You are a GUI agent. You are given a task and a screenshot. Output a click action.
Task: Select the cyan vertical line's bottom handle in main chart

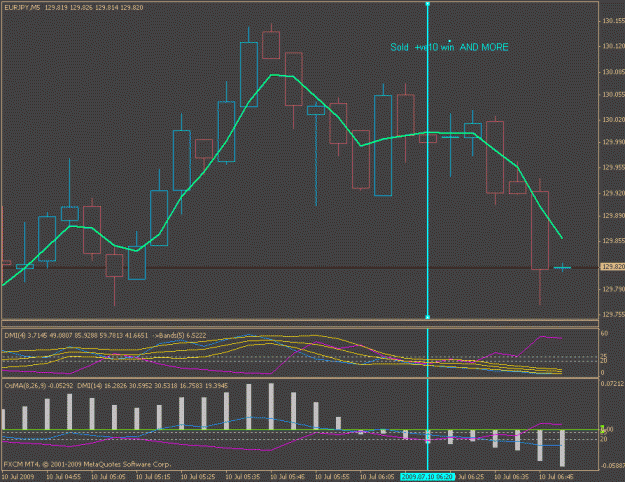[428, 317]
